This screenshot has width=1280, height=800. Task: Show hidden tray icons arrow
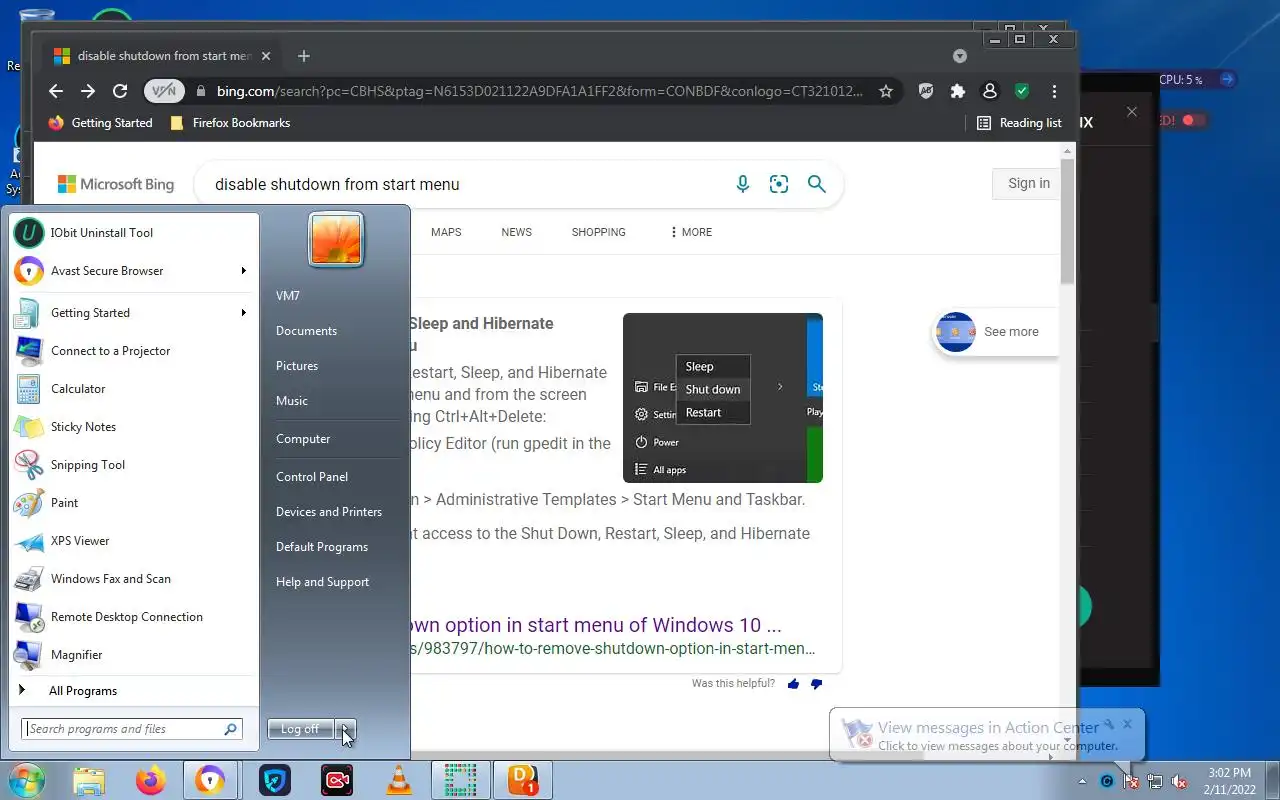(x=1082, y=781)
